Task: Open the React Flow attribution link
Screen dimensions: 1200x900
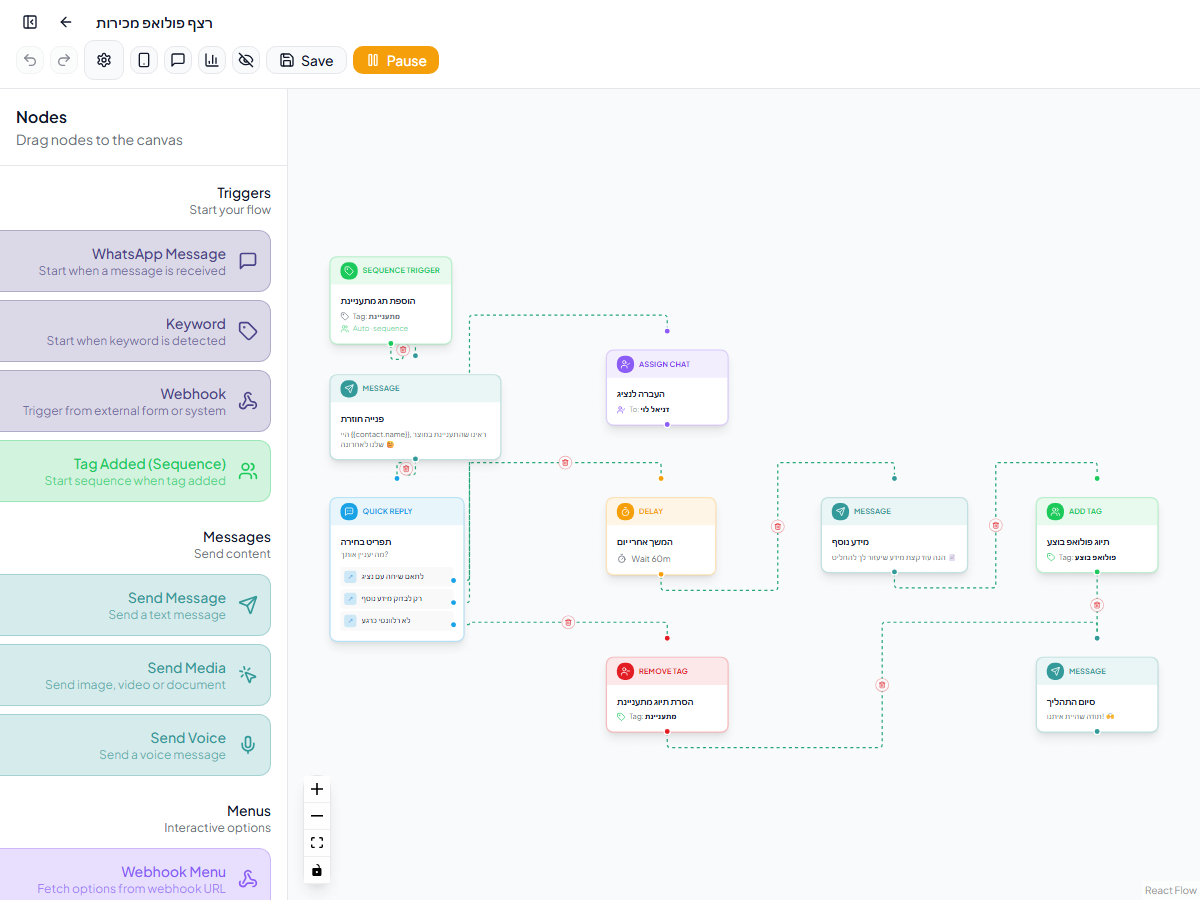Action: coord(1171,890)
